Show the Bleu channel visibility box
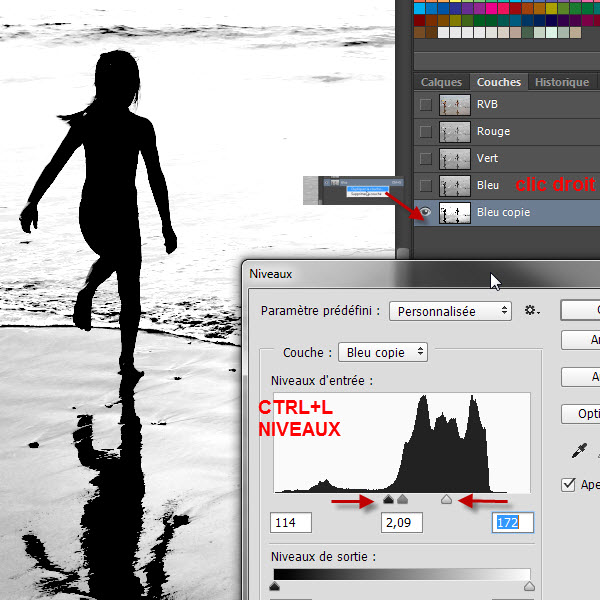Image resolution: width=600 pixels, height=600 pixels. (x=426, y=186)
